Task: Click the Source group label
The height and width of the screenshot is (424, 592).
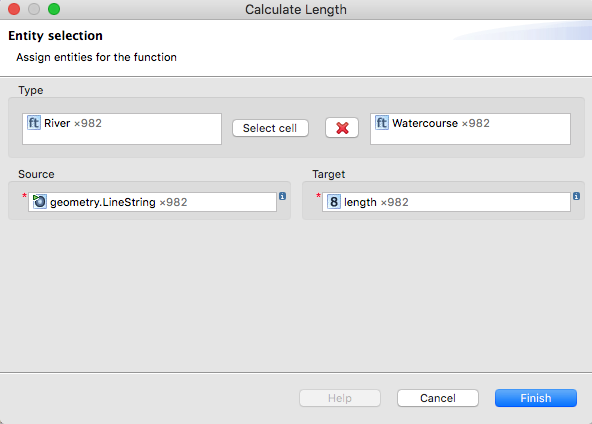Action: [x=36, y=174]
